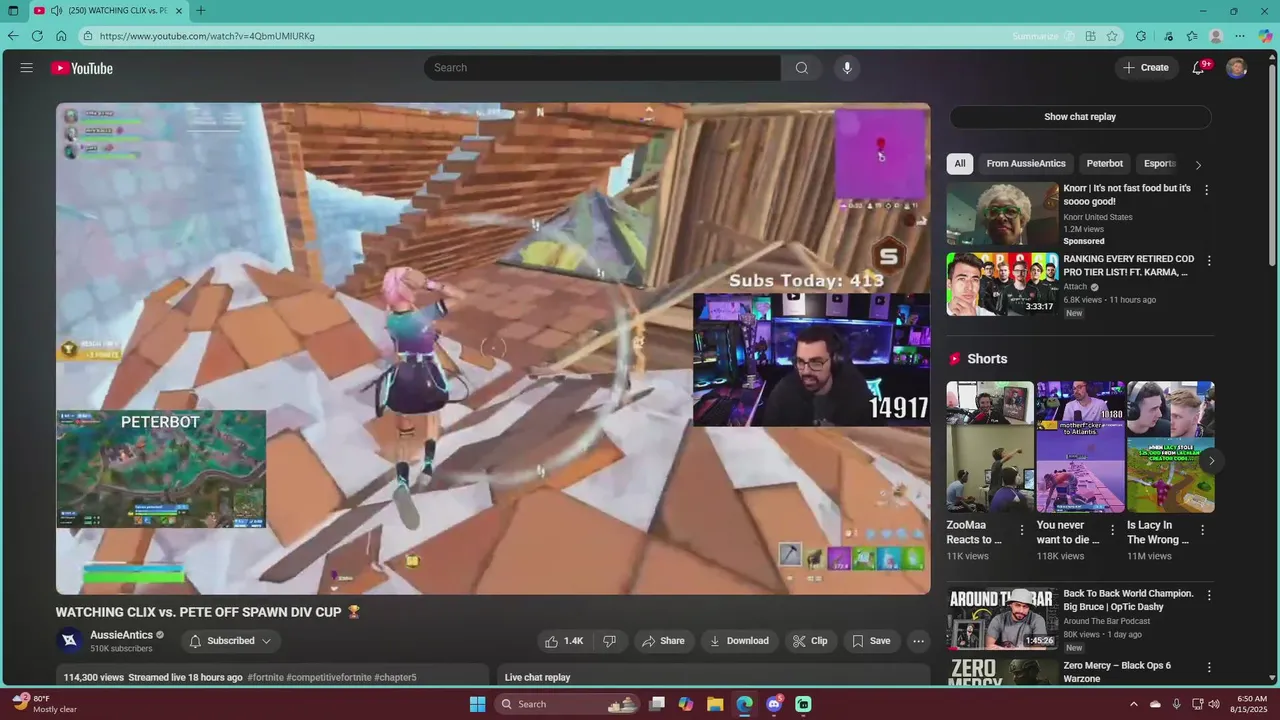The height and width of the screenshot is (720, 1280).
Task: Open options for RANKING EVERY RETIRED COD video
Action: tap(1209, 261)
